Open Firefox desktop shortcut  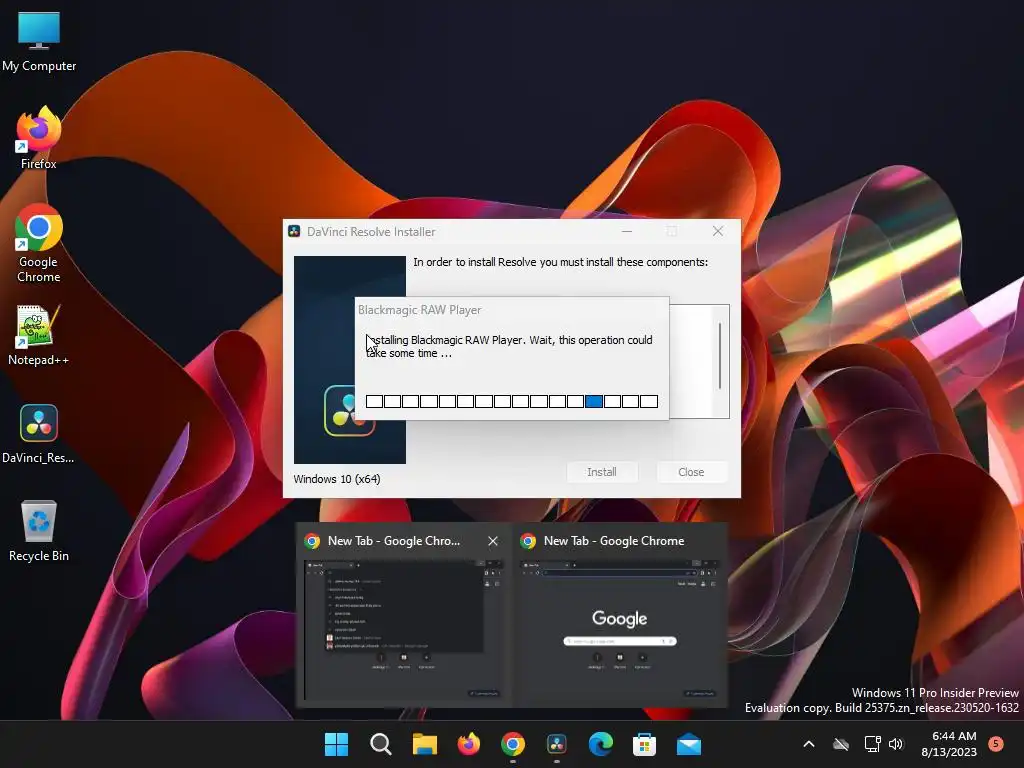click(x=39, y=138)
